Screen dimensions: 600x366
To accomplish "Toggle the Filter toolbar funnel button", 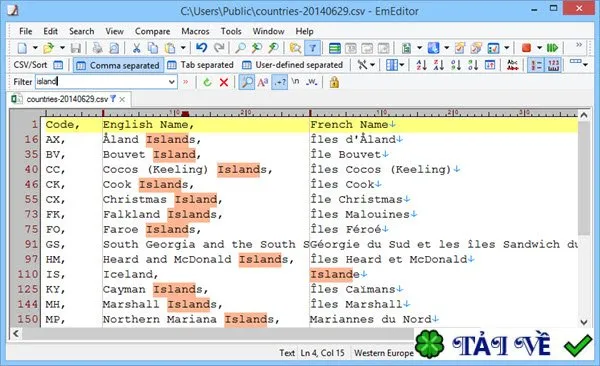I will (313, 48).
